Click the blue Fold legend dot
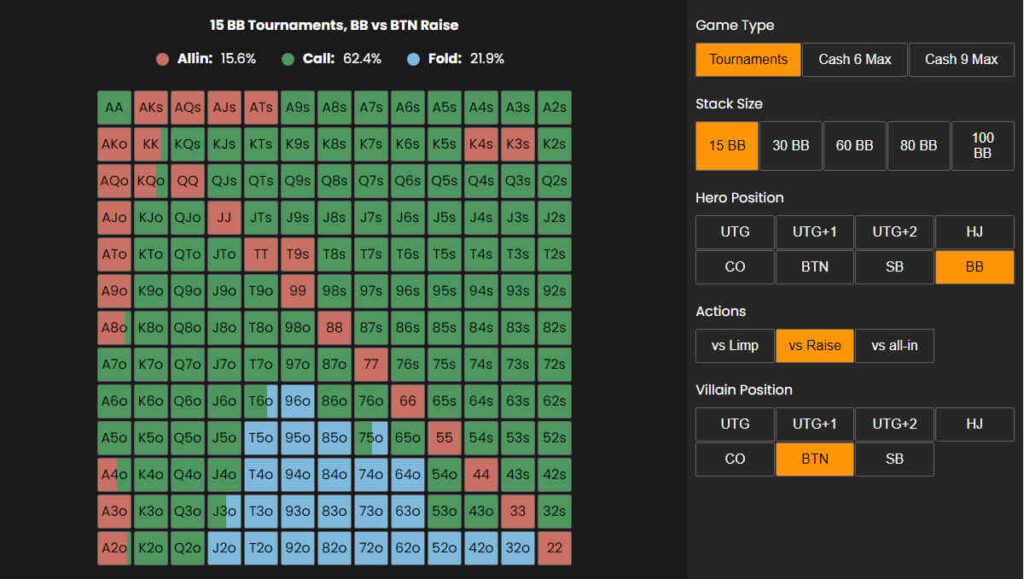 (413, 59)
